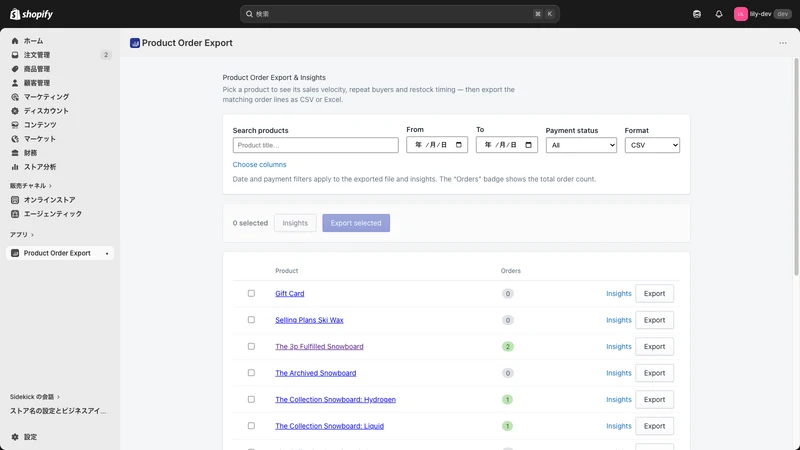
Task: Expand Sidekick の会話 section
Action: [x=35, y=396]
